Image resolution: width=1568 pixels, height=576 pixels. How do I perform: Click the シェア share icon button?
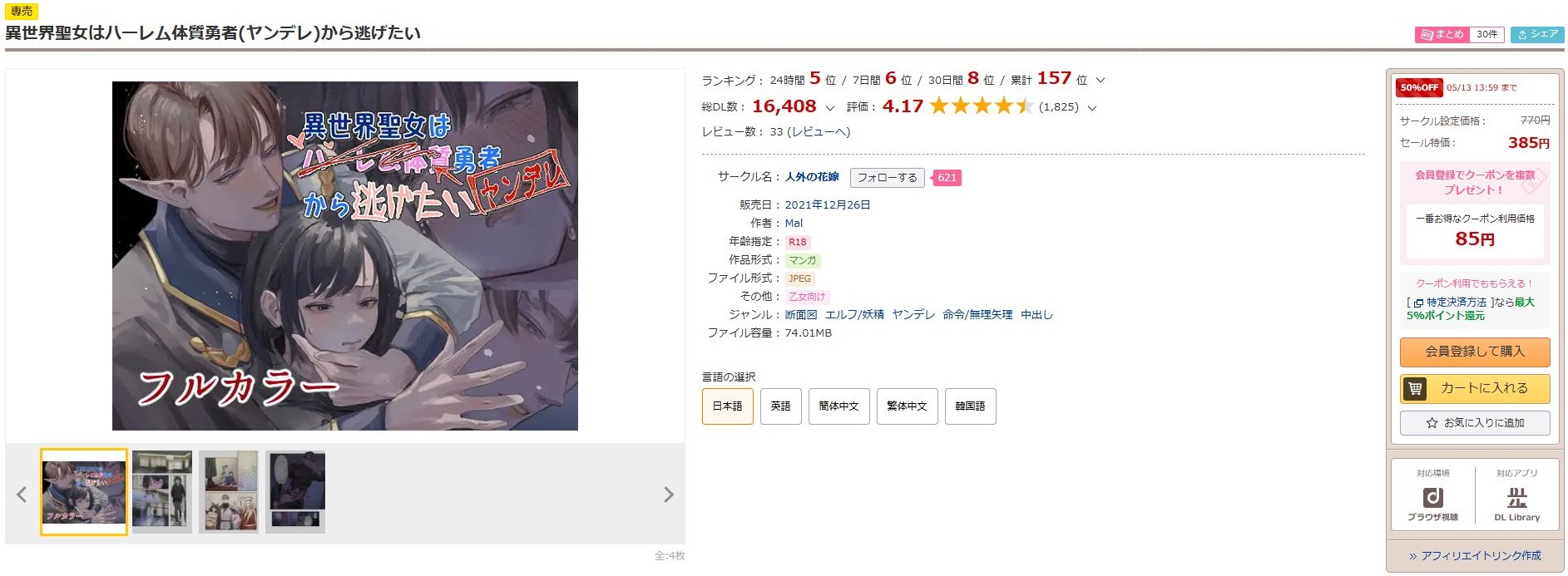(1537, 34)
